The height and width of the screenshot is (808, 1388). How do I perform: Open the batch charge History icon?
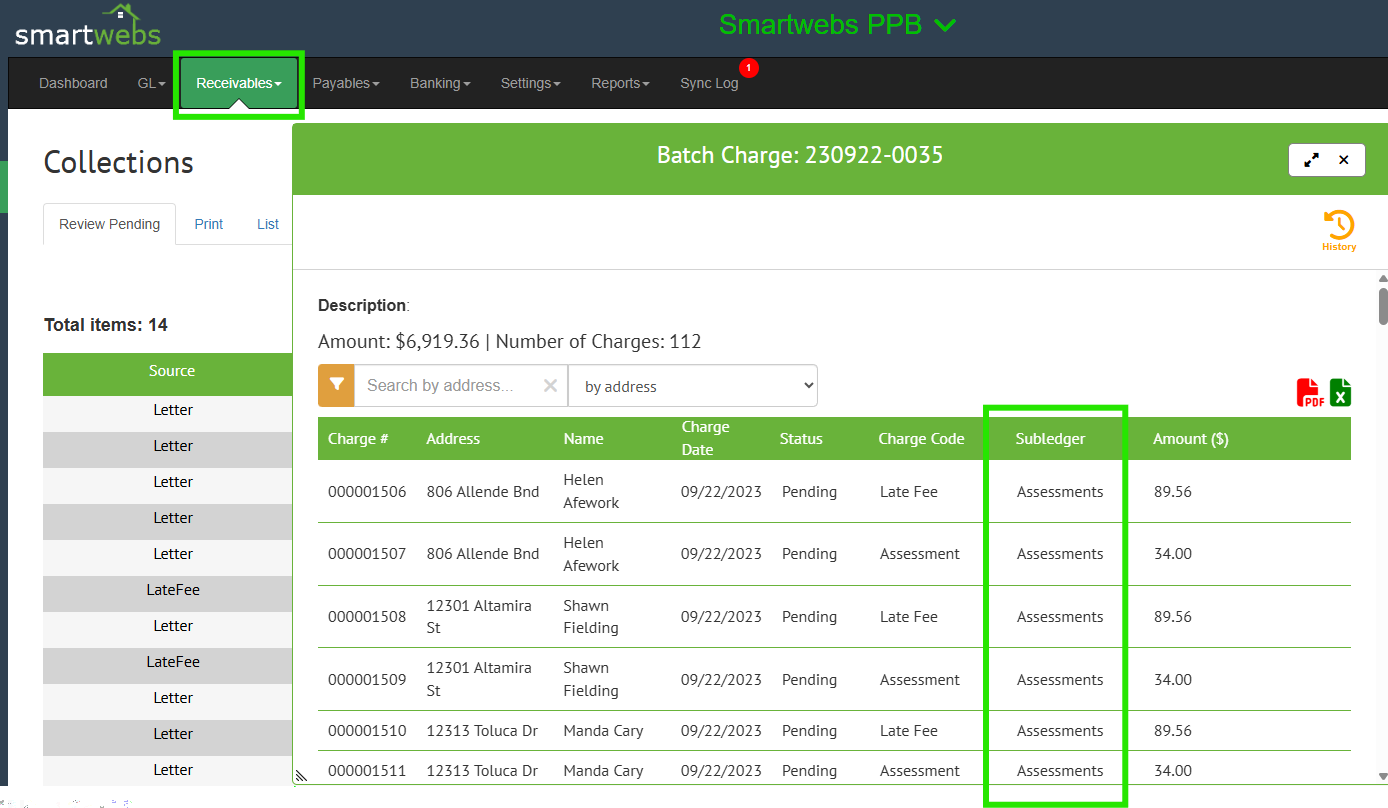point(1338,229)
